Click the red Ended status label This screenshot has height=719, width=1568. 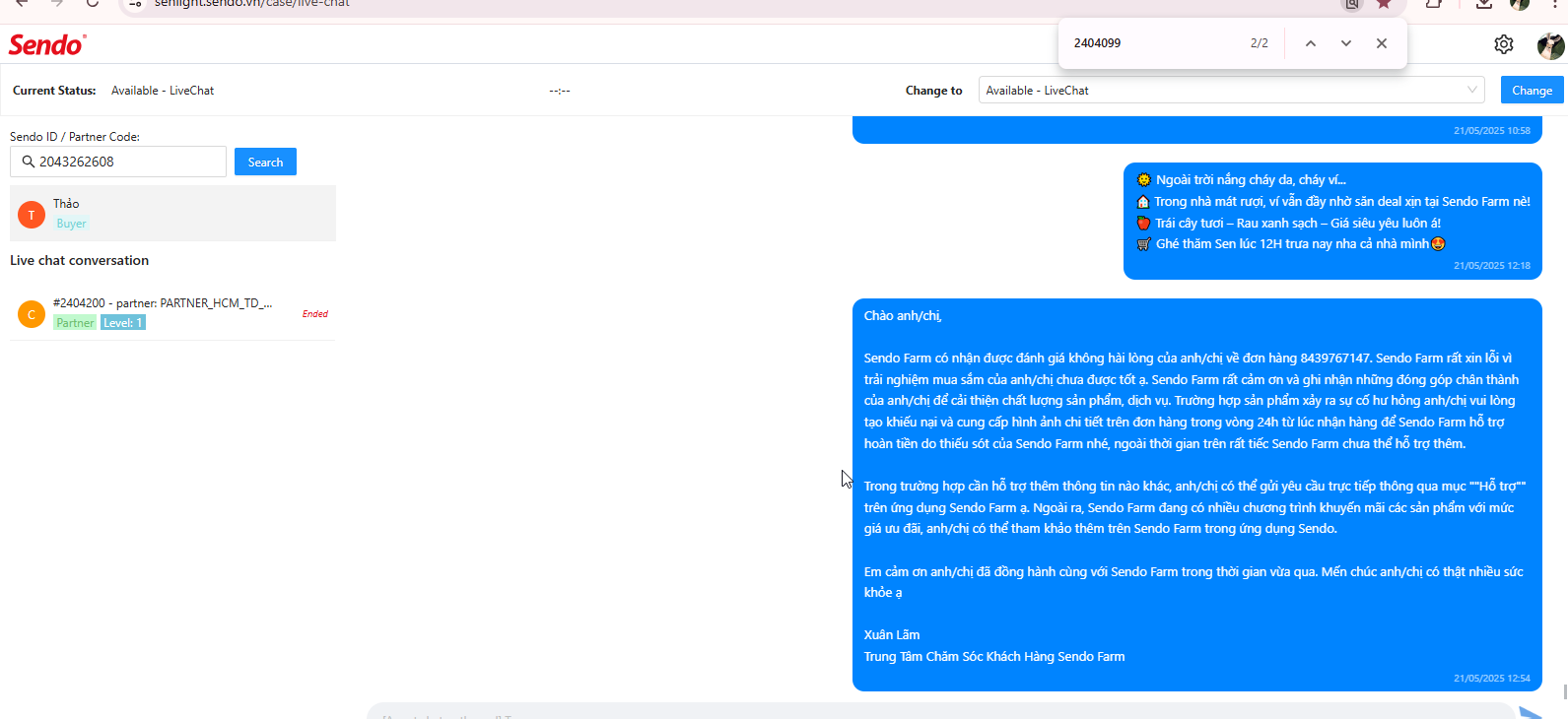[315, 314]
